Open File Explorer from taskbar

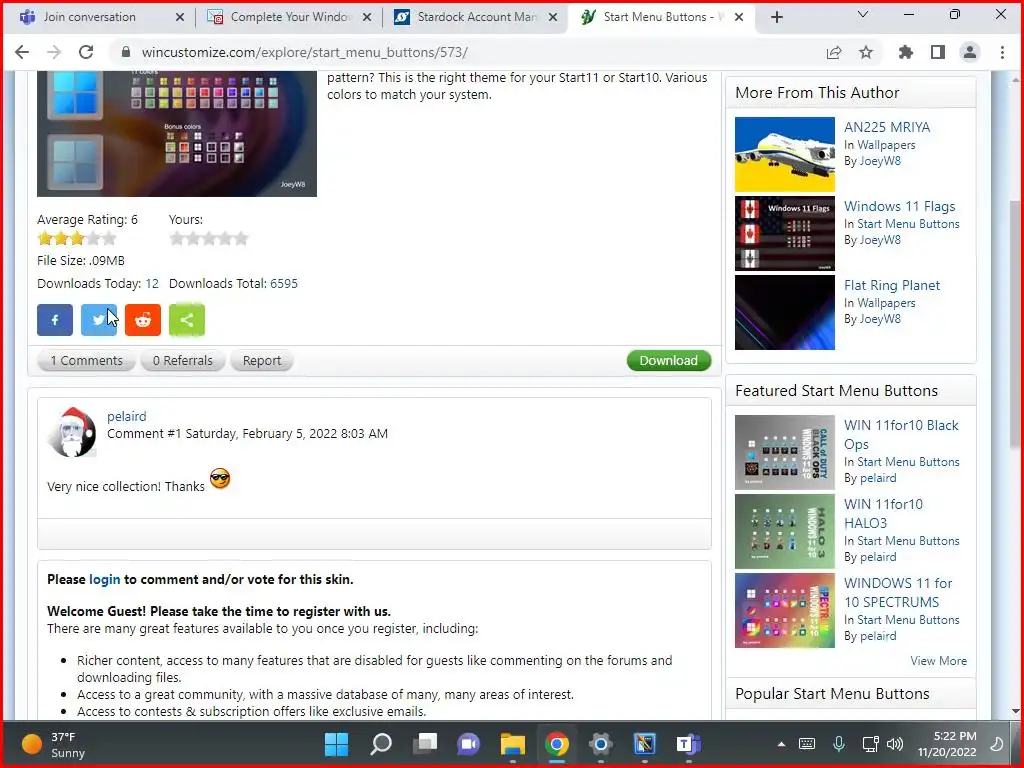coord(513,744)
